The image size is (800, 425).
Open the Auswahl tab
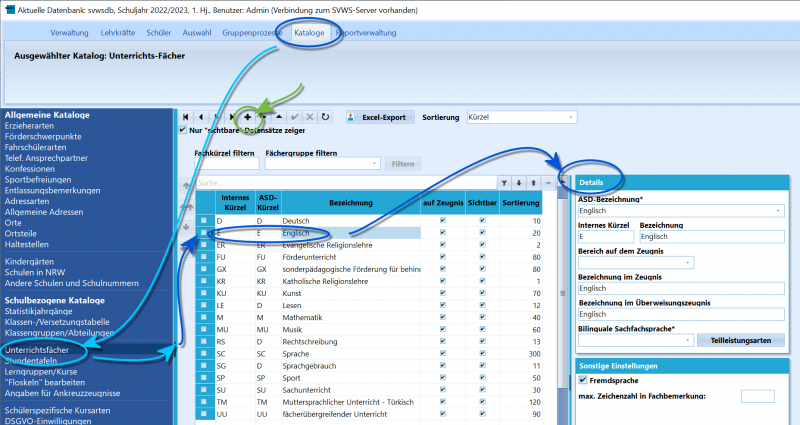197,33
